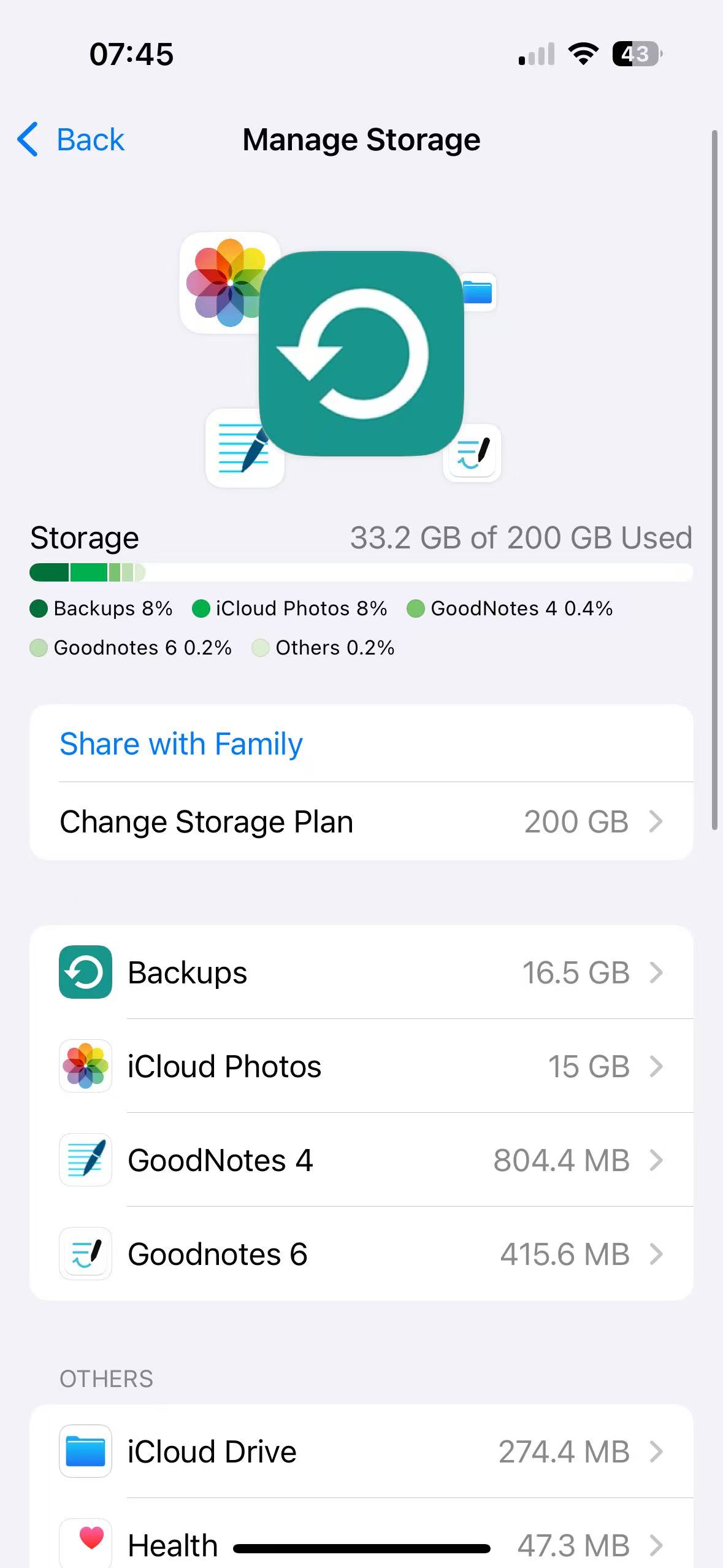Viewport: 723px width, 1568px height.
Task: Tap the GoodNotes 4 app icon in list
Action: [x=85, y=1160]
